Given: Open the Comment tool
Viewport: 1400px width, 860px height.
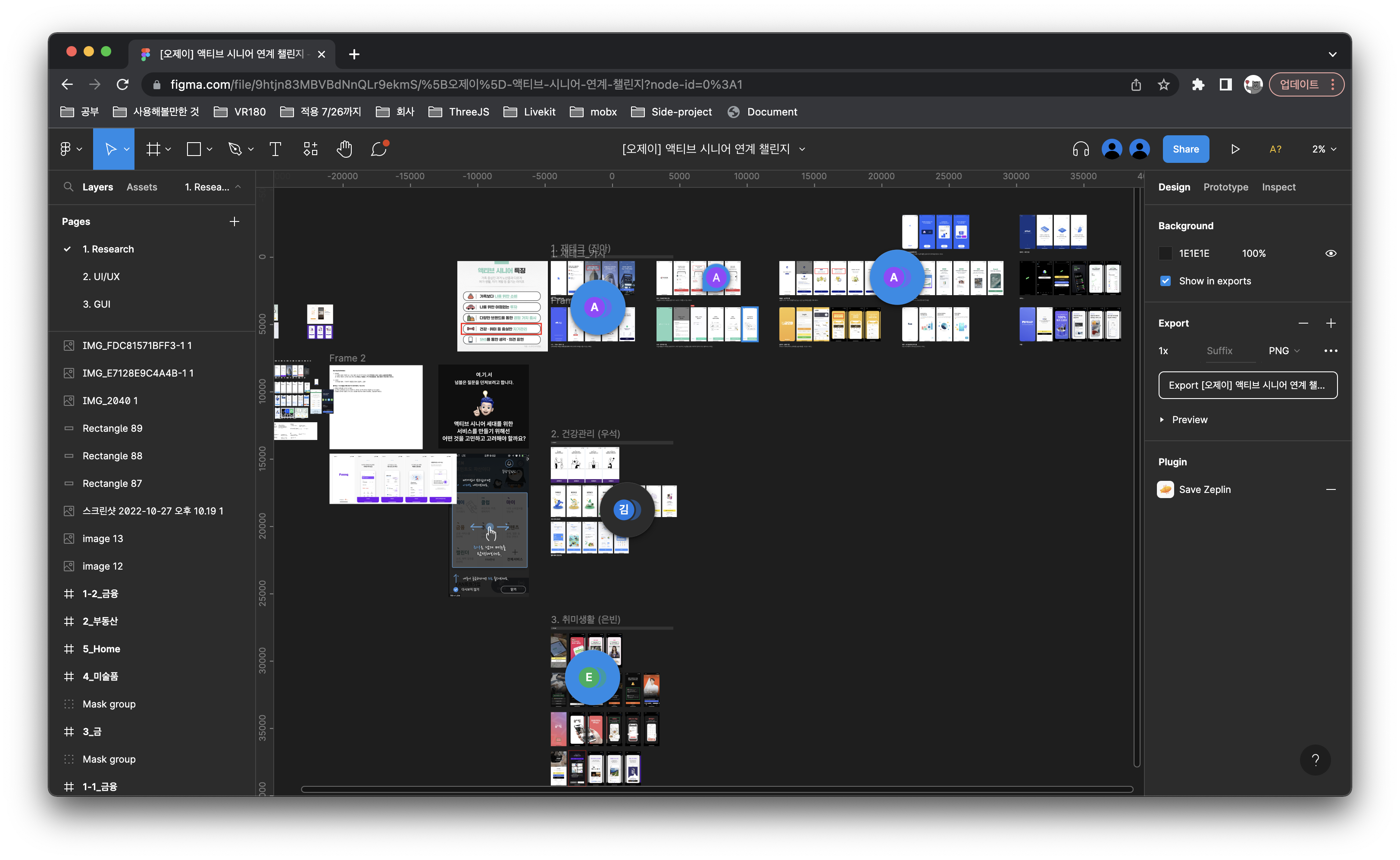Looking at the screenshot, I should (x=379, y=149).
